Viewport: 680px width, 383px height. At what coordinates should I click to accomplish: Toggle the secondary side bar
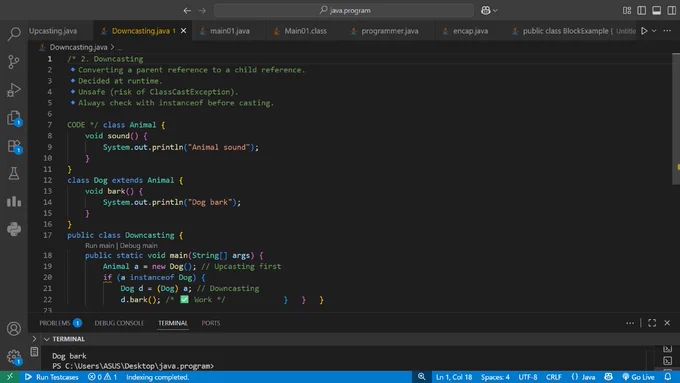pos(671,10)
